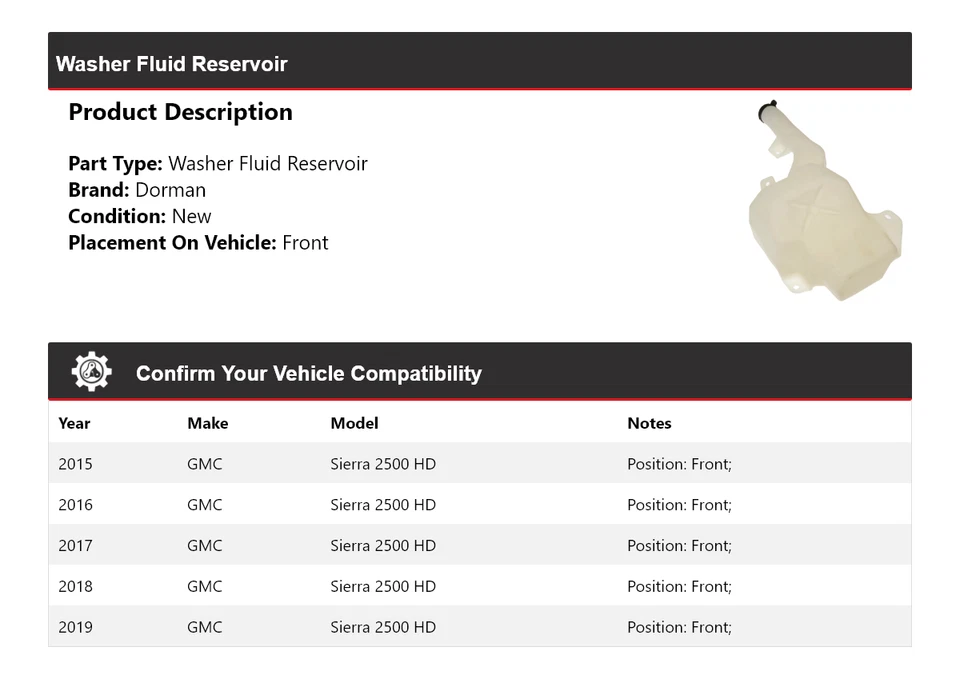Select 'Sierra 2500 HD' in the 2019 row
960x679 pixels.
click(x=383, y=627)
